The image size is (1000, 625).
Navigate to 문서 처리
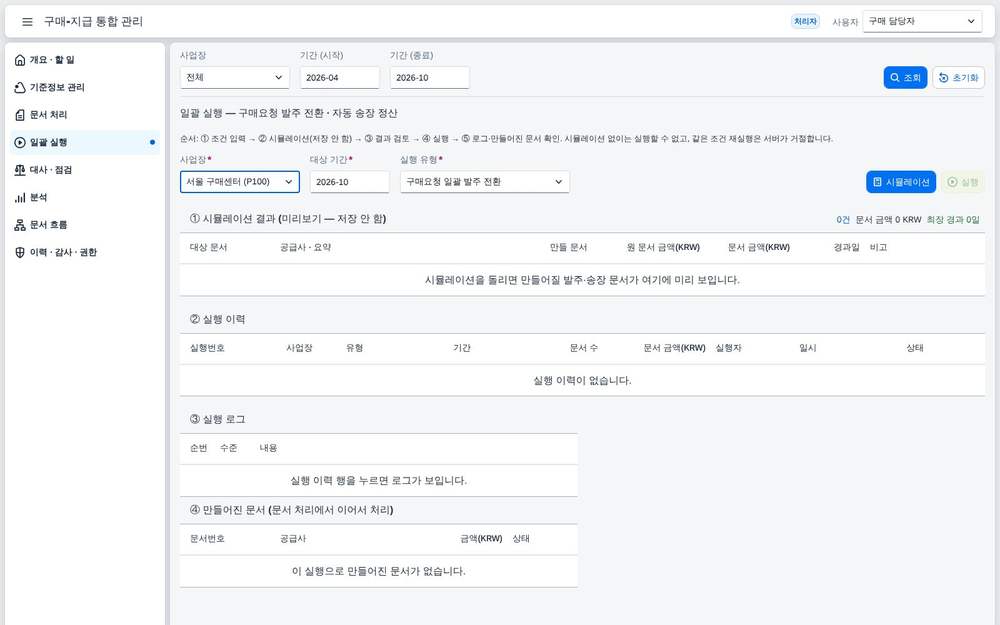(85, 115)
